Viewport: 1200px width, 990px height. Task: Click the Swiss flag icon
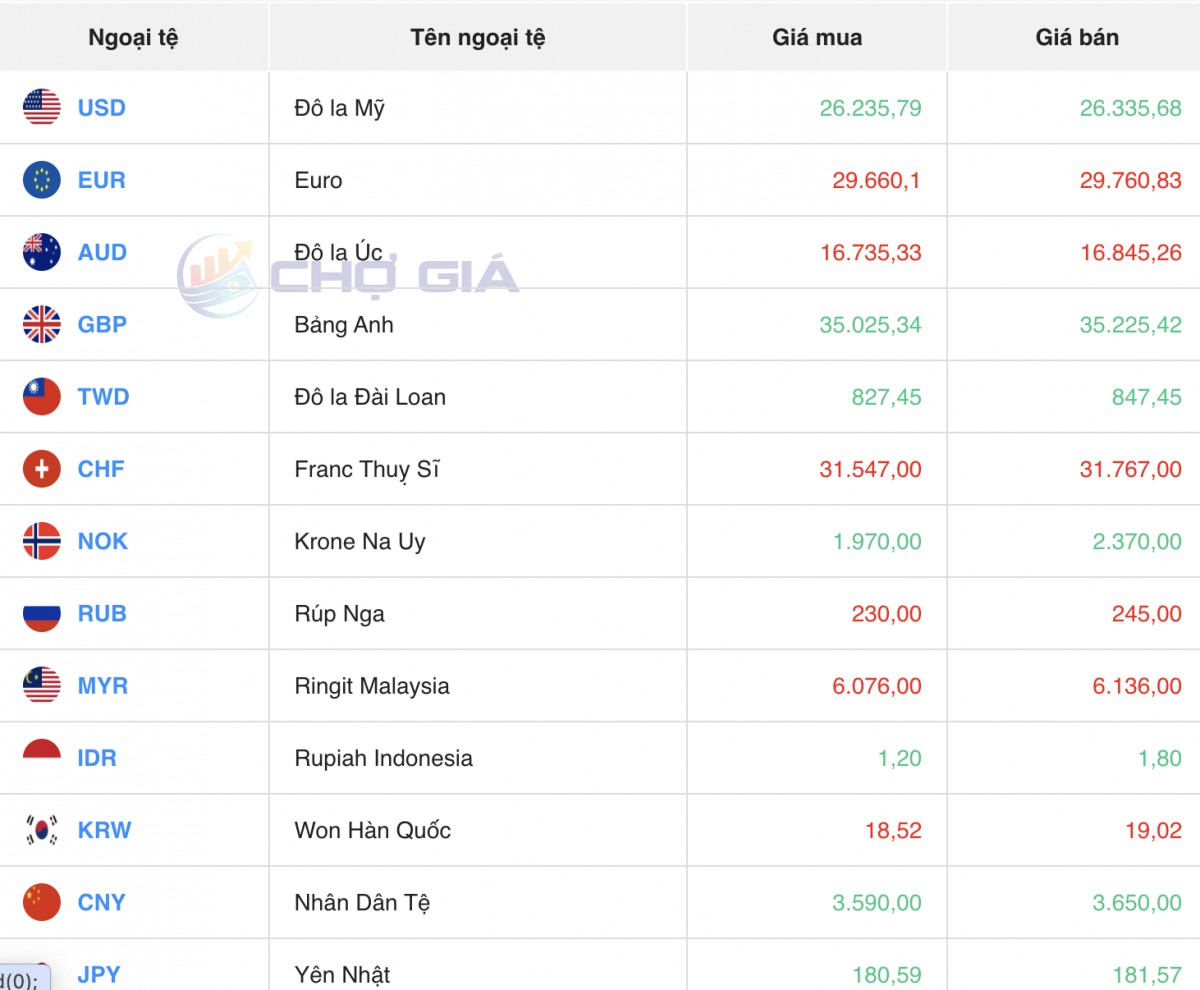(x=42, y=469)
